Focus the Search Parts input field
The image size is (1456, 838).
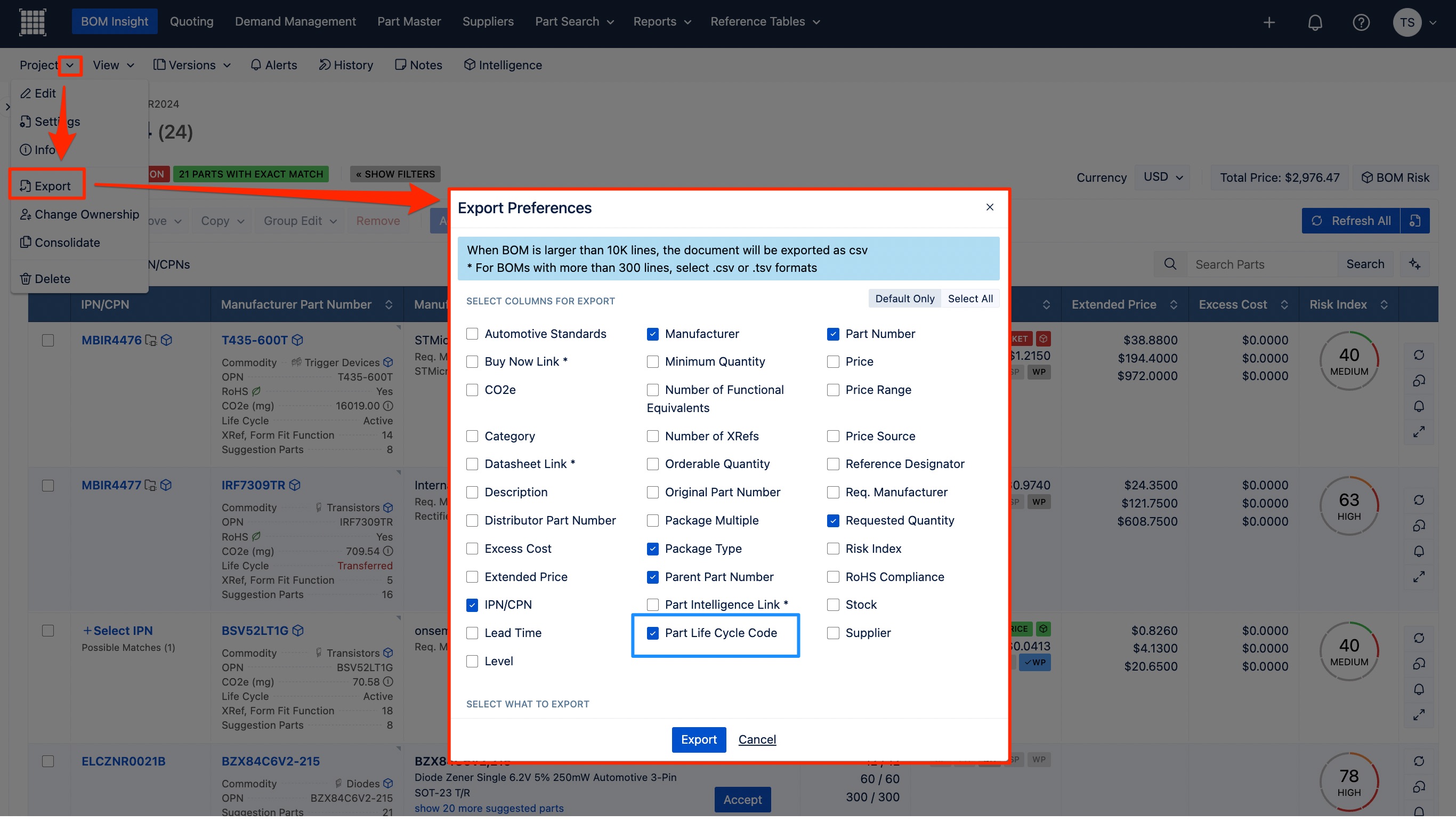click(1261, 263)
